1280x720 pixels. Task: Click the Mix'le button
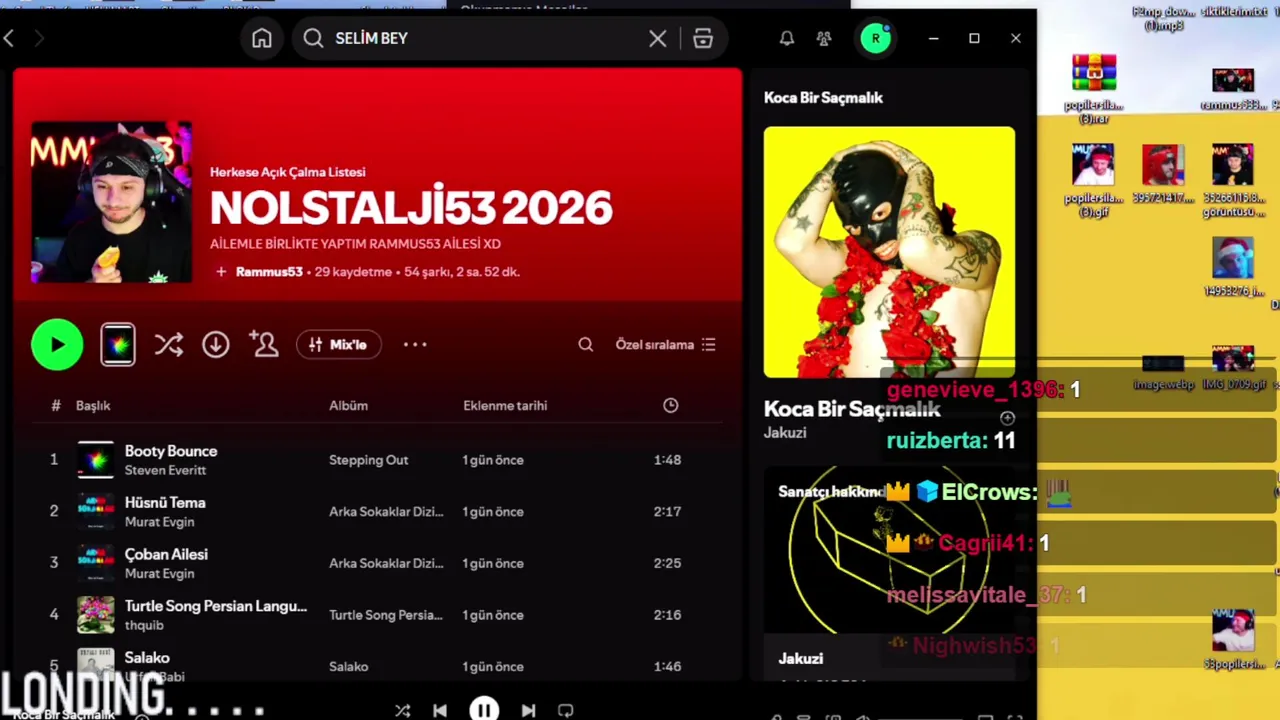pos(338,345)
